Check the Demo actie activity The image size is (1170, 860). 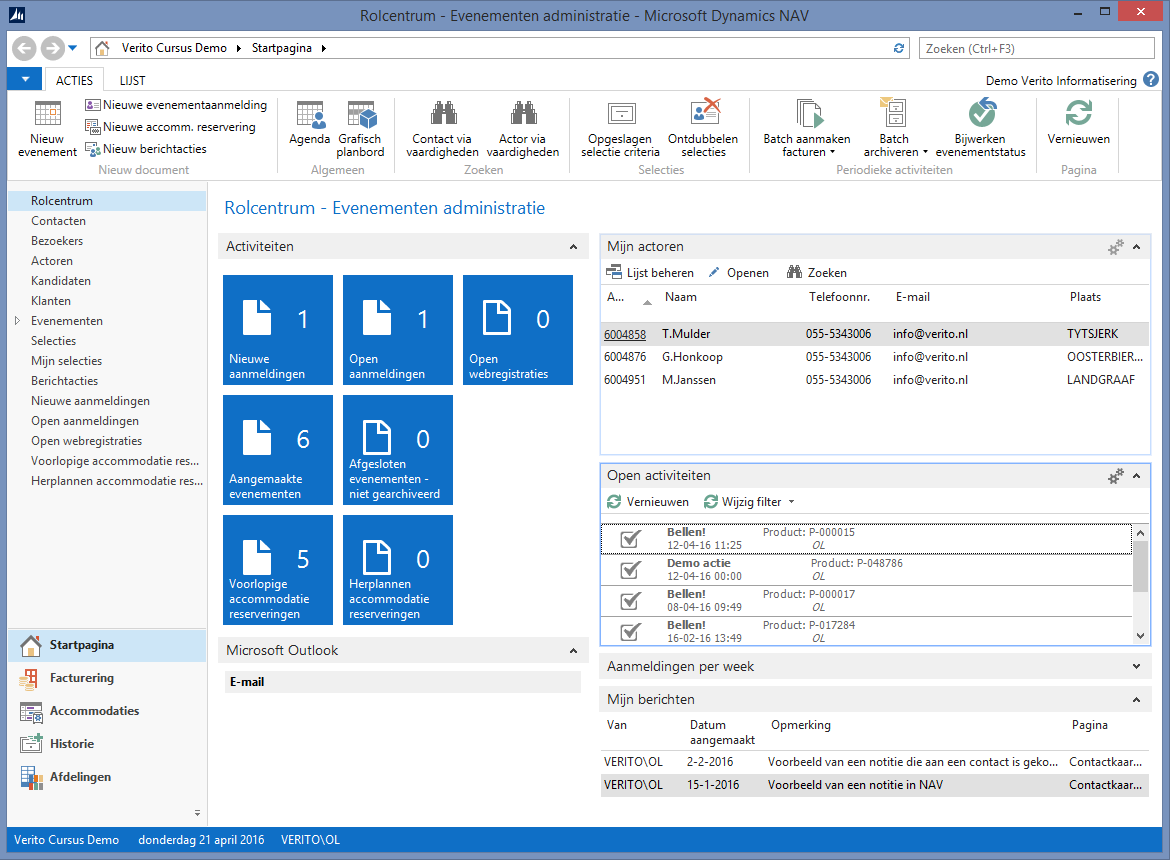click(x=631, y=570)
